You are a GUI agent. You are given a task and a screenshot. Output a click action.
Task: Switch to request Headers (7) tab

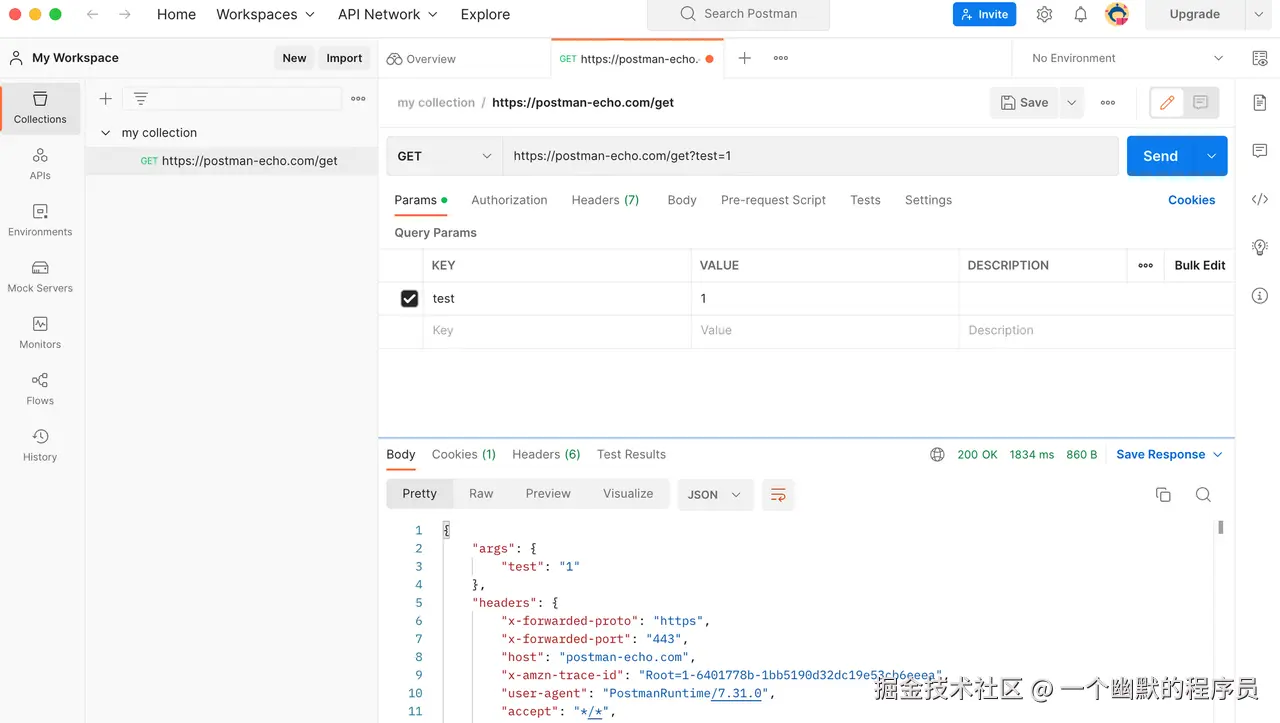[605, 200]
